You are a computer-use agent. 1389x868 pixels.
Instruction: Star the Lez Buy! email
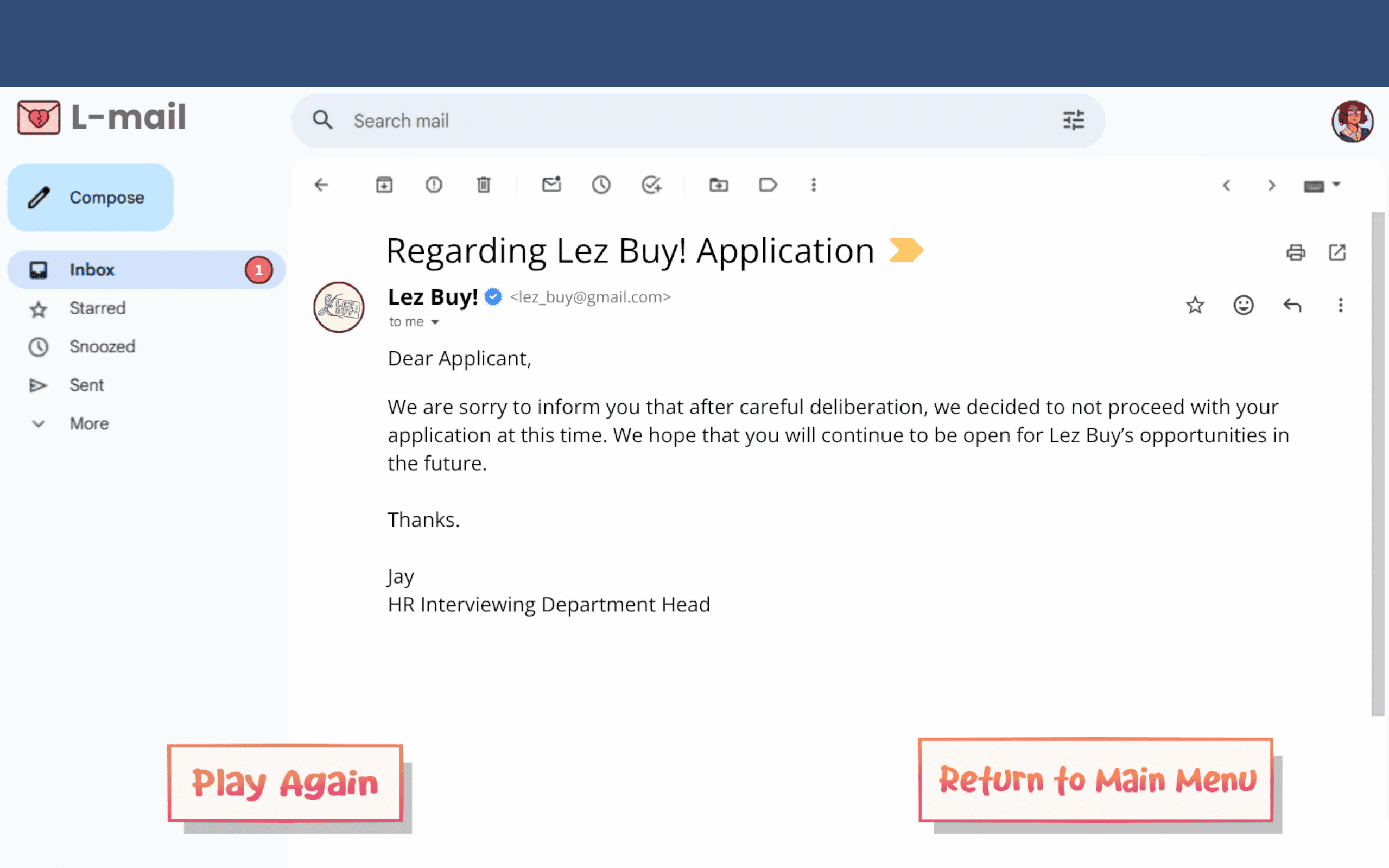tap(1195, 305)
